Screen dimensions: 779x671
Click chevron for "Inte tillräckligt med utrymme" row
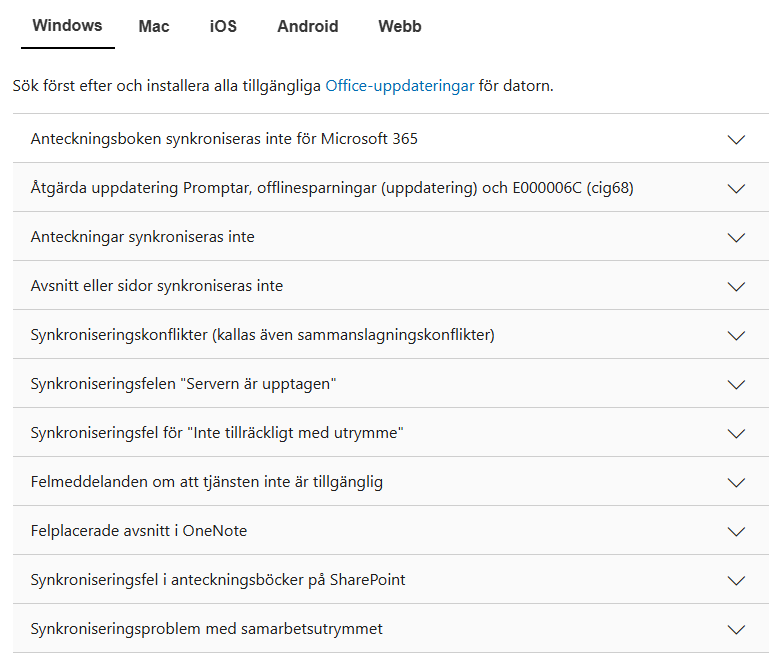pyautogui.click(x=736, y=434)
